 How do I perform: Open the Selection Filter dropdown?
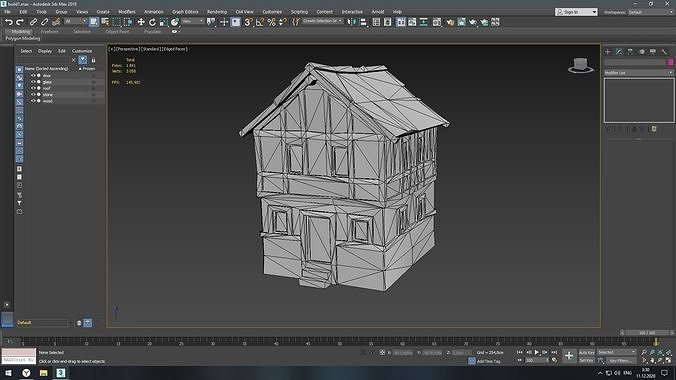(x=75, y=21)
